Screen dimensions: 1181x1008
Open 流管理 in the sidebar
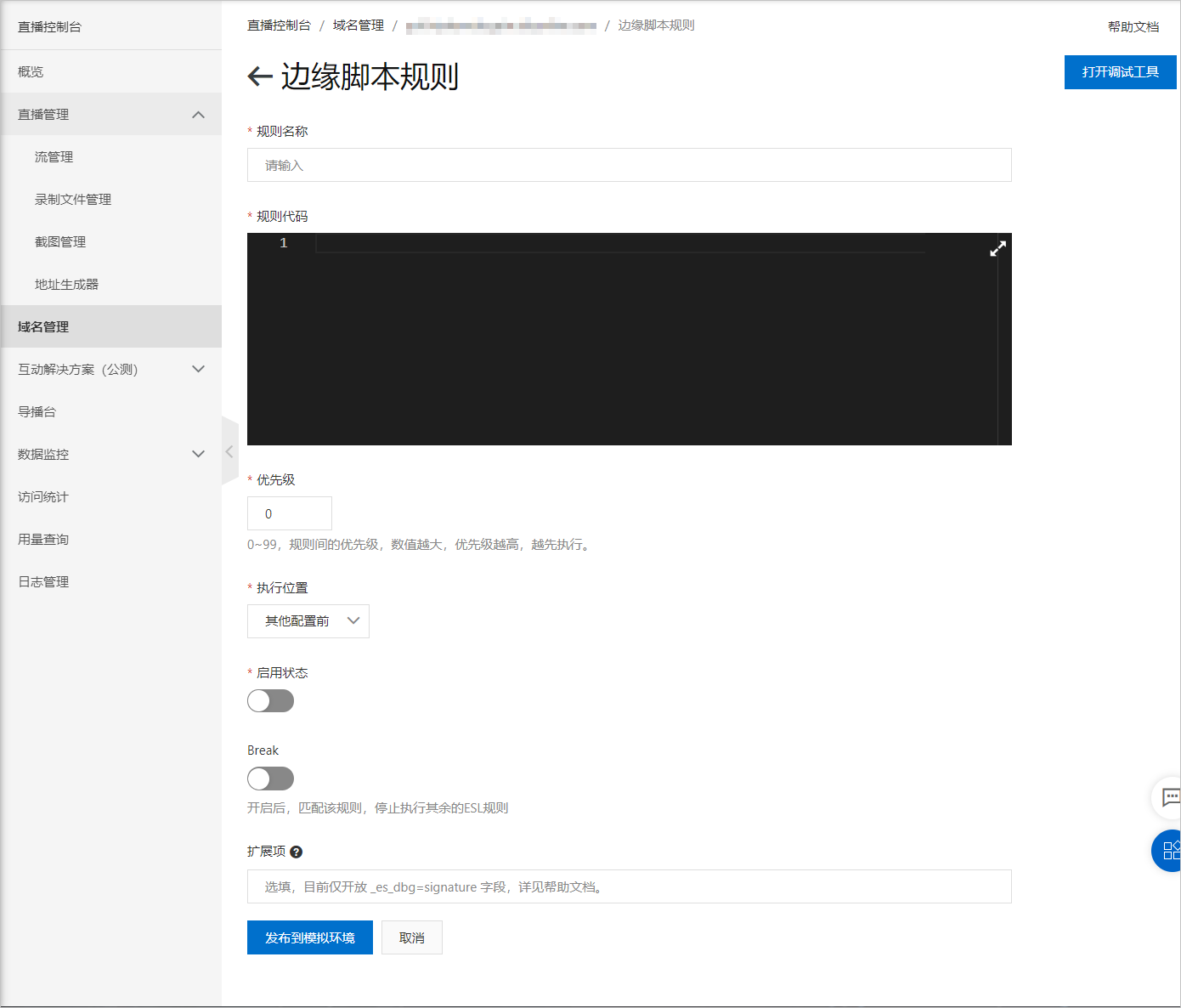pyautogui.click(x=110, y=156)
